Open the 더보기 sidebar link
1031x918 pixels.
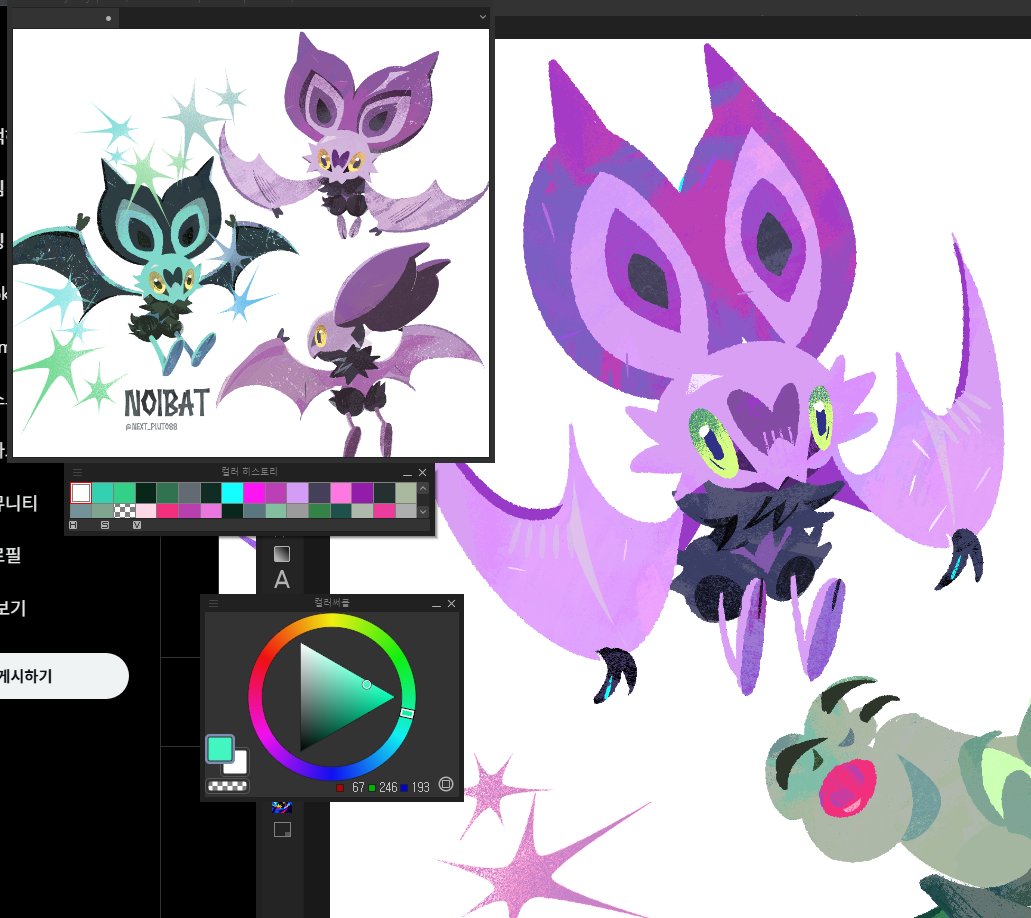(13, 608)
